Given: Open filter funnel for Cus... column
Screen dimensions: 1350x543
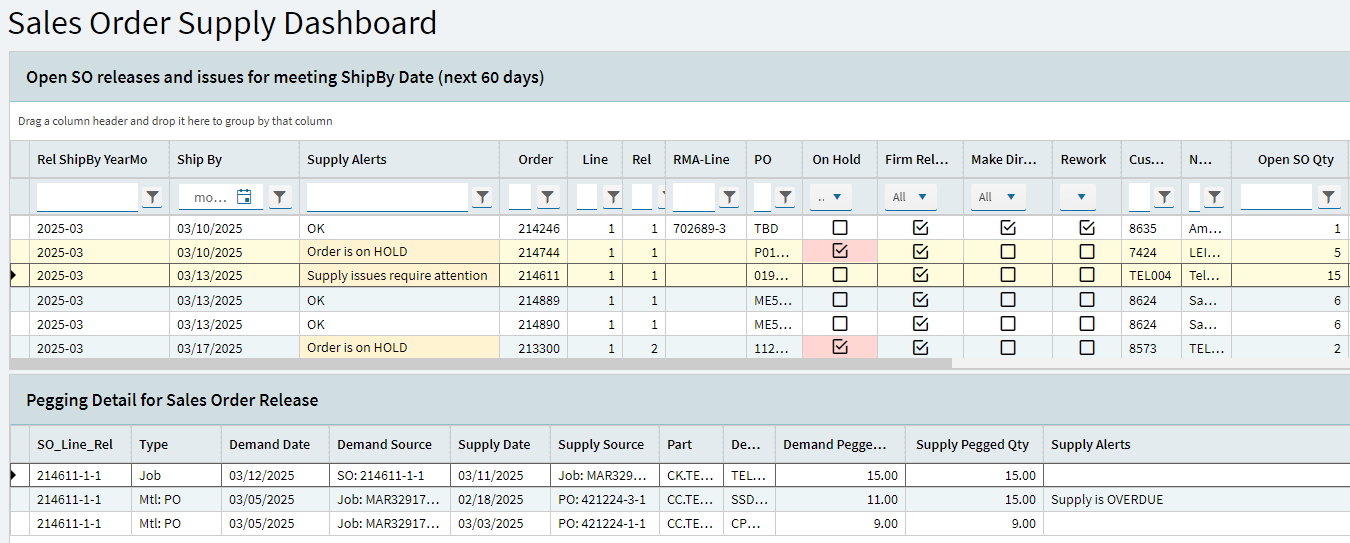Looking at the screenshot, I should (1164, 197).
